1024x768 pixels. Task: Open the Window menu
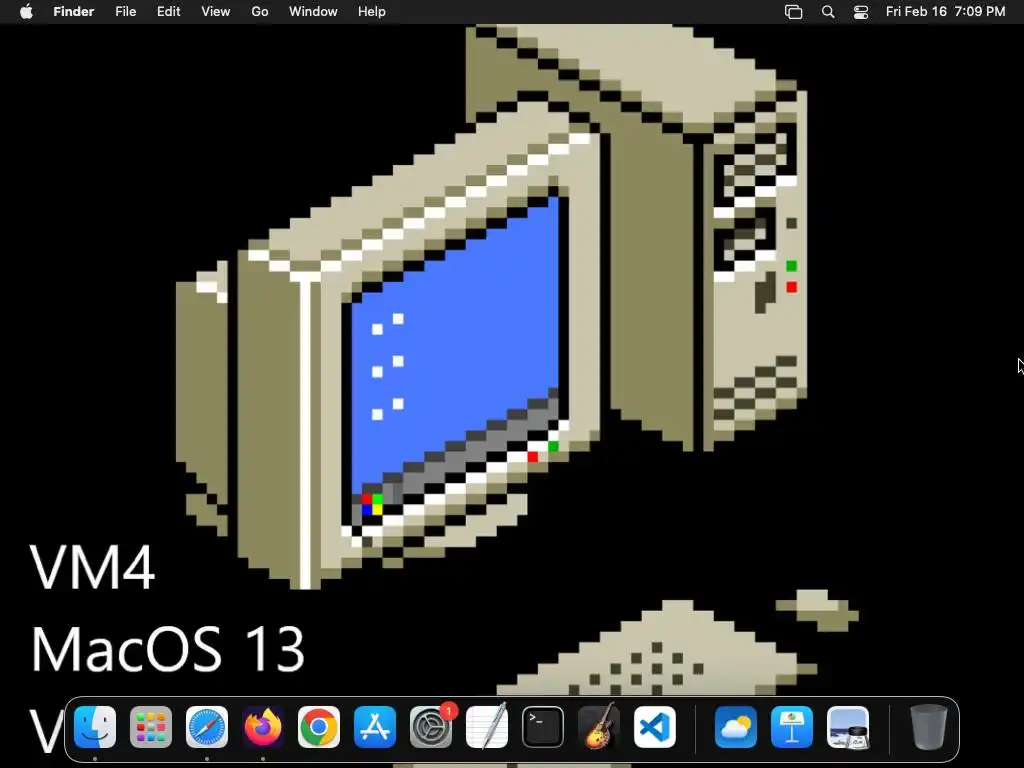point(313,12)
